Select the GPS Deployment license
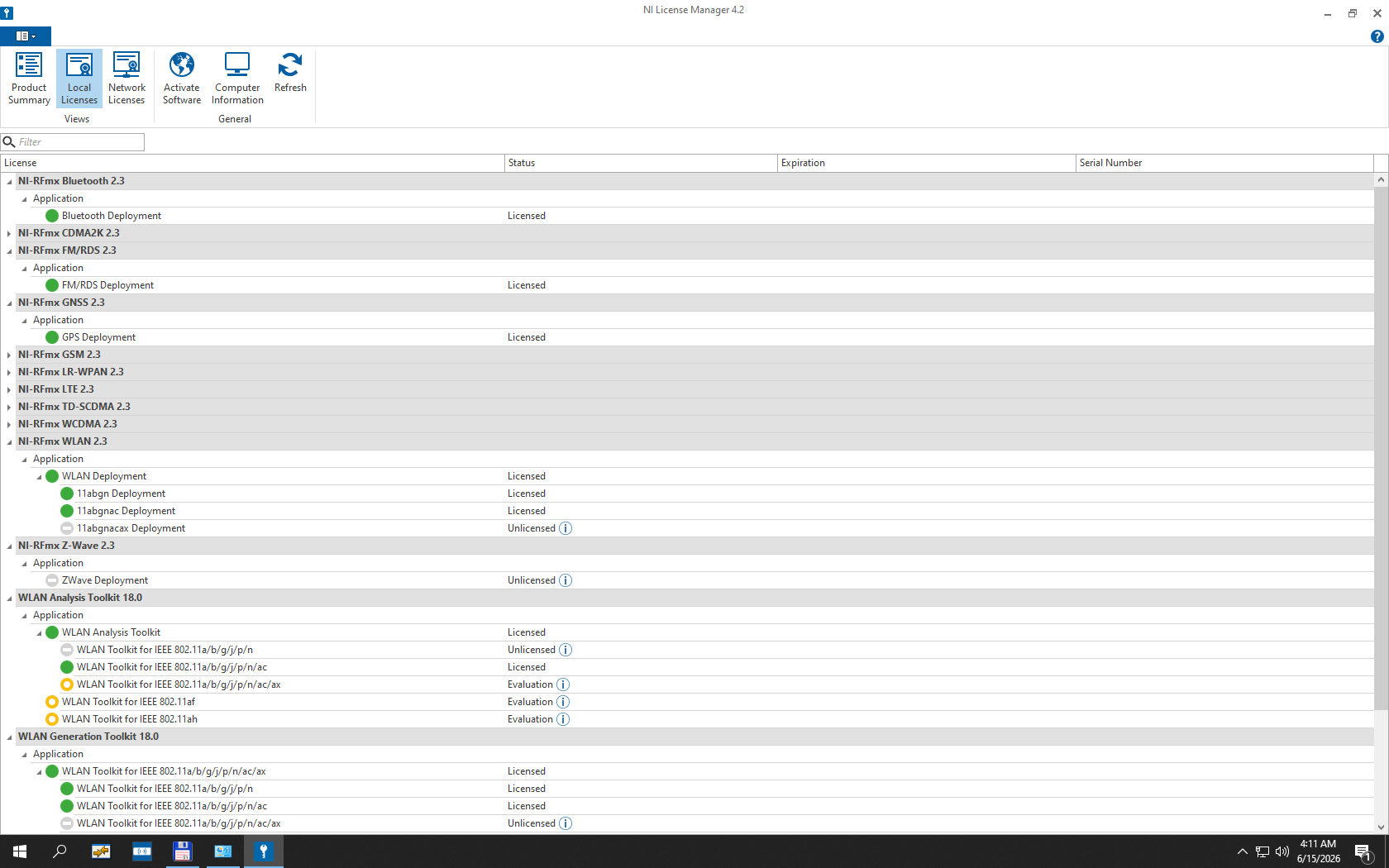1389x868 pixels. coord(98,337)
